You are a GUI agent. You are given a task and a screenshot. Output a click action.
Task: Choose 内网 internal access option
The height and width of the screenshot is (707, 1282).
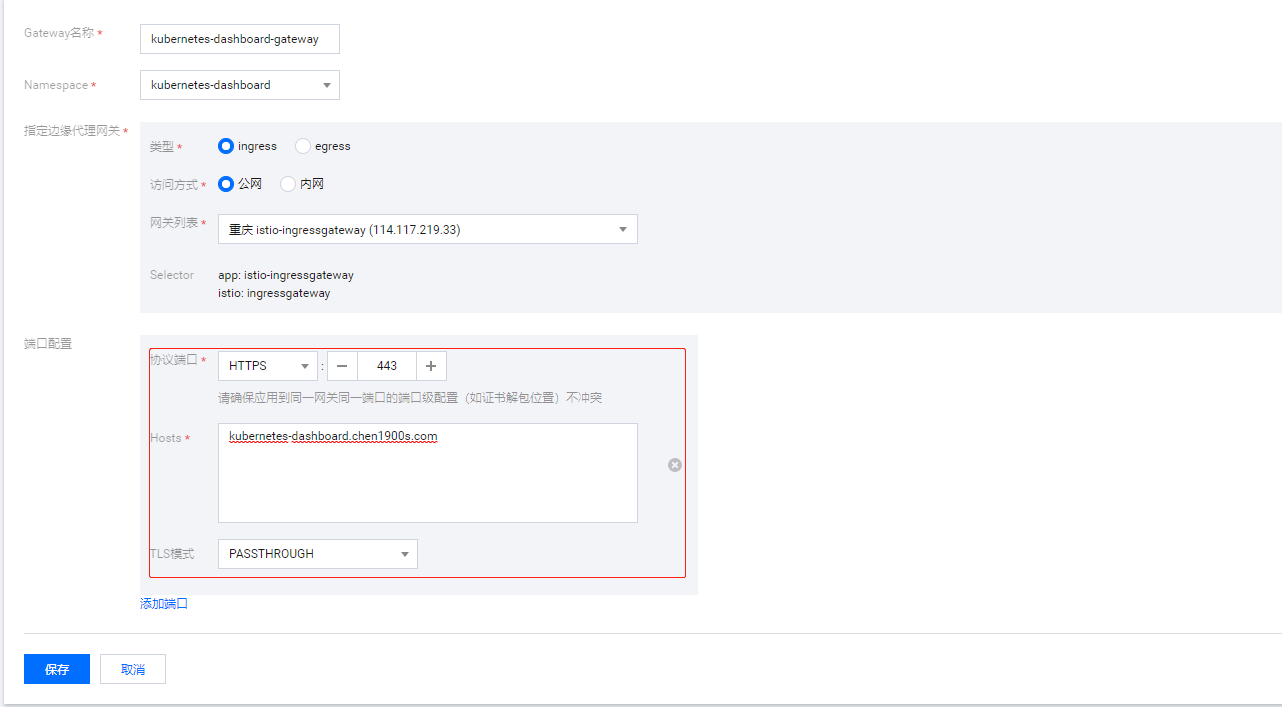[288, 184]
